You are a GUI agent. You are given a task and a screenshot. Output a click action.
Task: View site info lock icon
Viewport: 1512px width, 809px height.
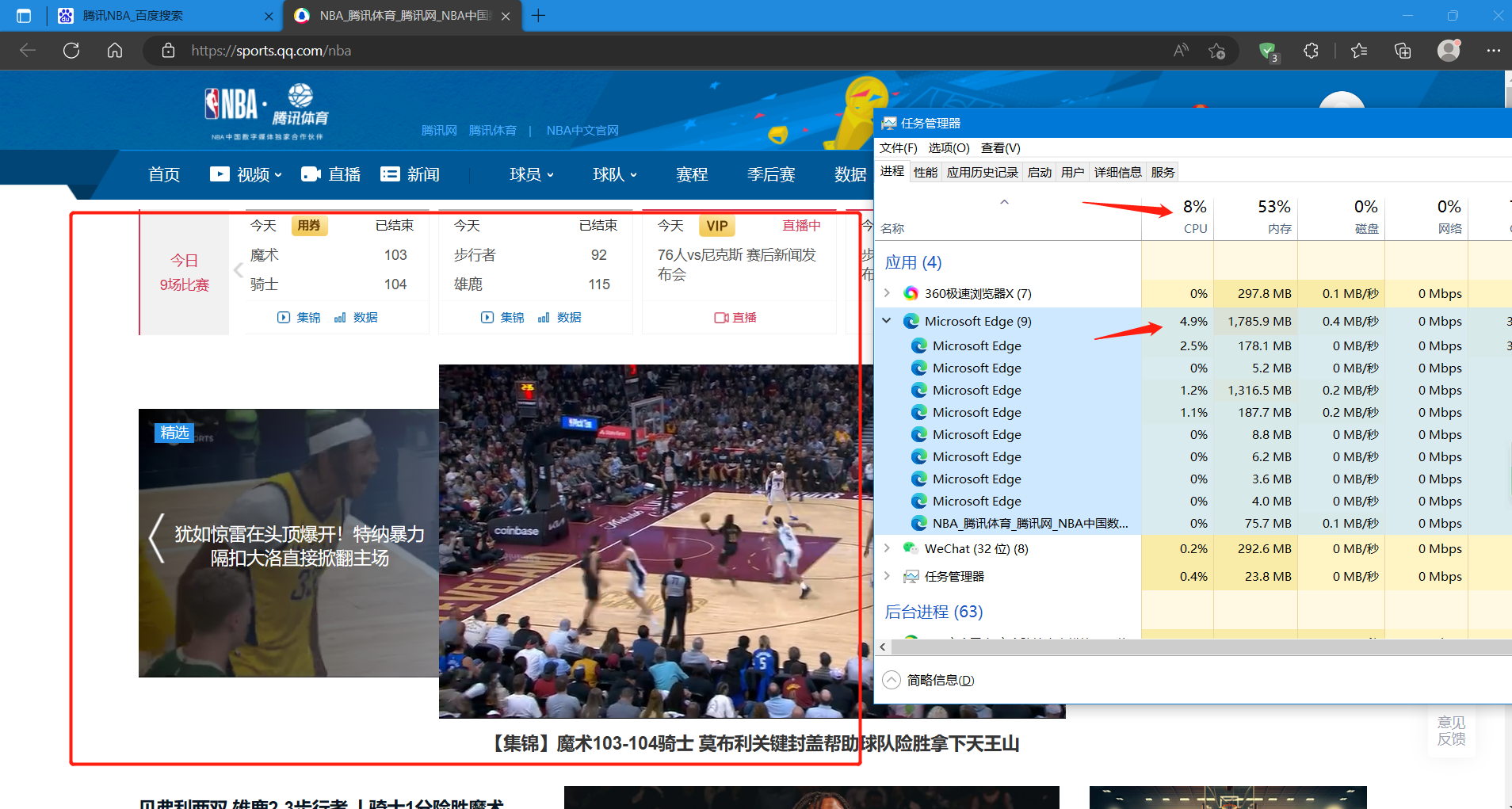click(x=168, y=51)
